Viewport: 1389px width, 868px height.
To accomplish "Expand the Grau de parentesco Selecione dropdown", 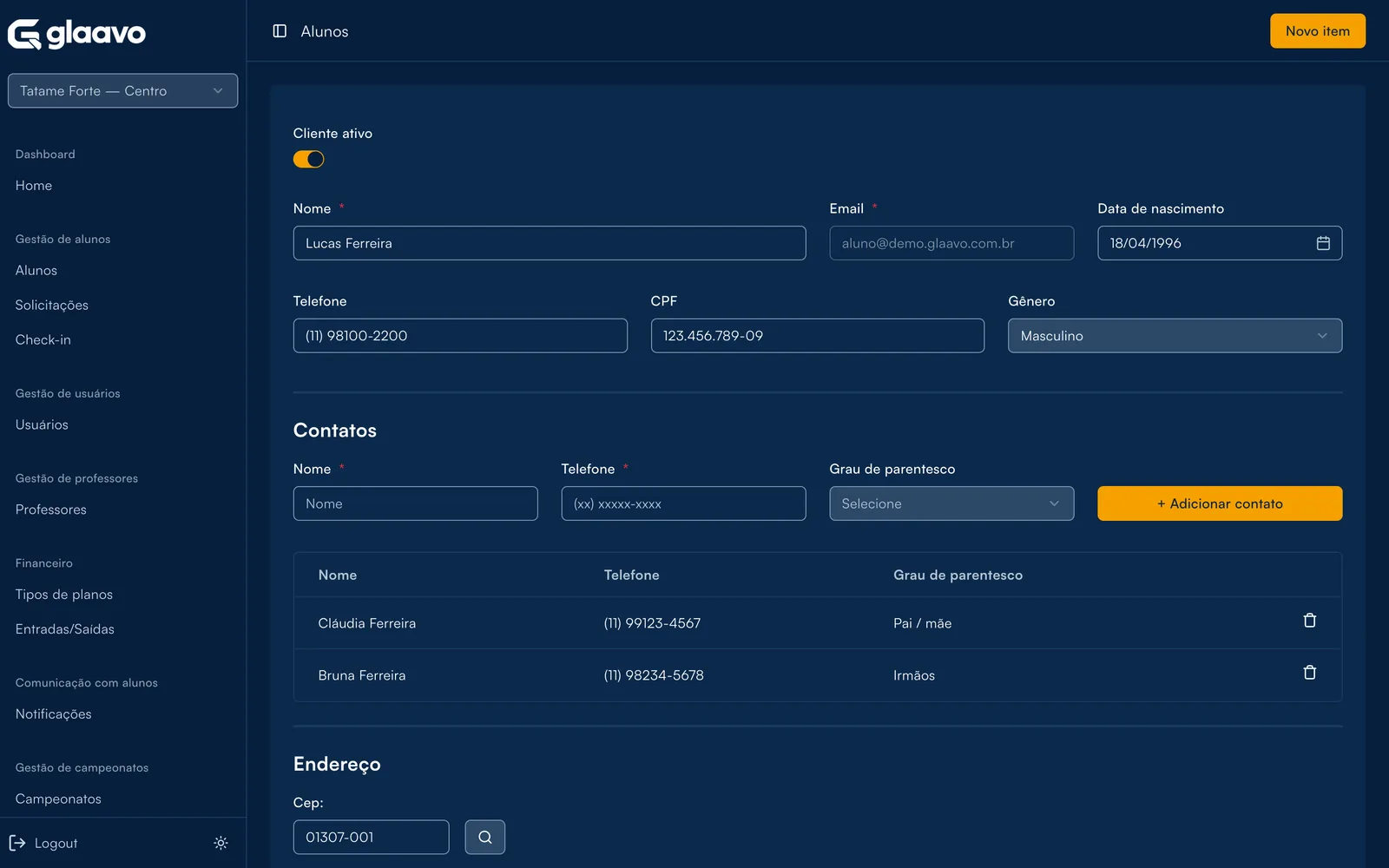I will (x=951, y=503).
